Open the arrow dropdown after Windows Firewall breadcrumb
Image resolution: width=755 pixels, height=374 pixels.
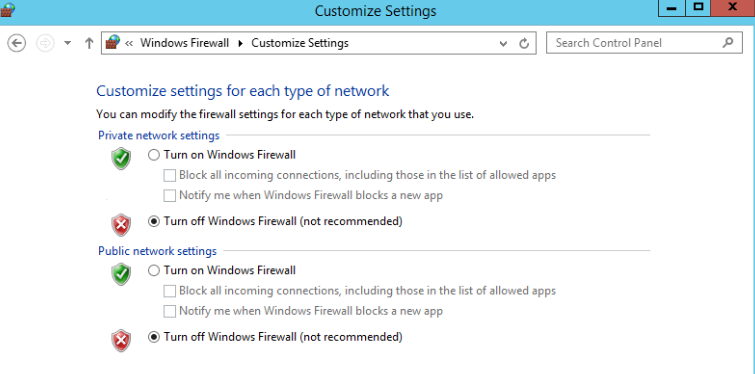point(241,43)
